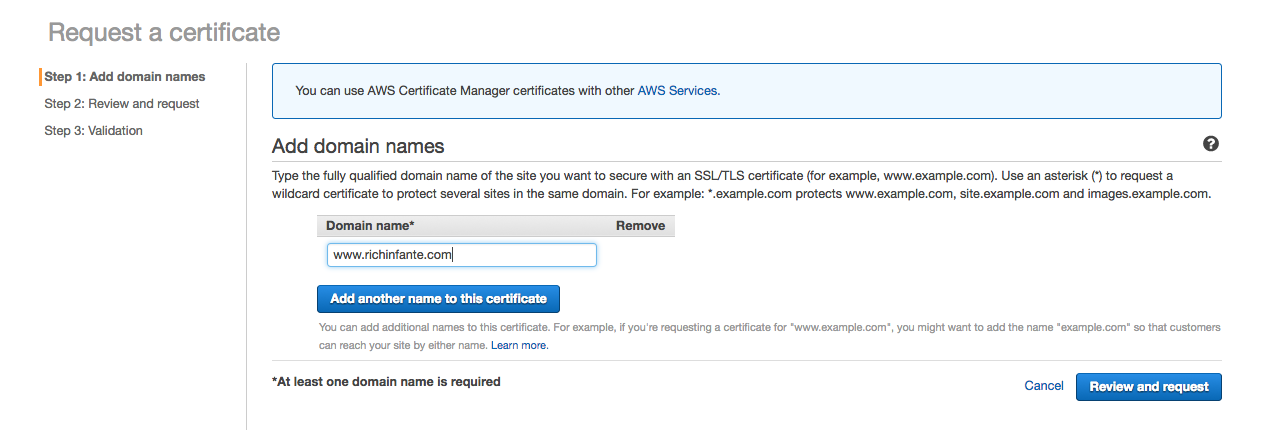Viewport: 1263px width, 430px height.
Task: Click the Domain name* column header
Action: click(x=370, y=226)
